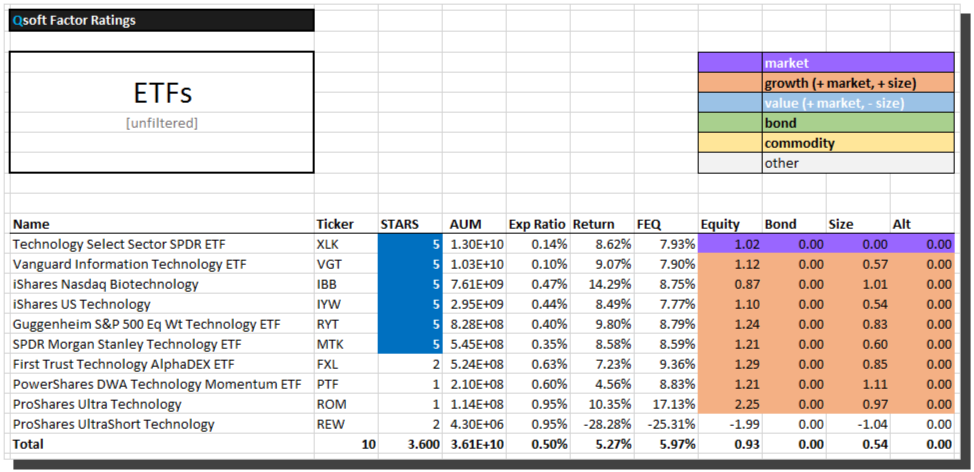Click FEQ value 17.13%
Viewport: 974px width, 472px height.
click(x=666, y=404)
